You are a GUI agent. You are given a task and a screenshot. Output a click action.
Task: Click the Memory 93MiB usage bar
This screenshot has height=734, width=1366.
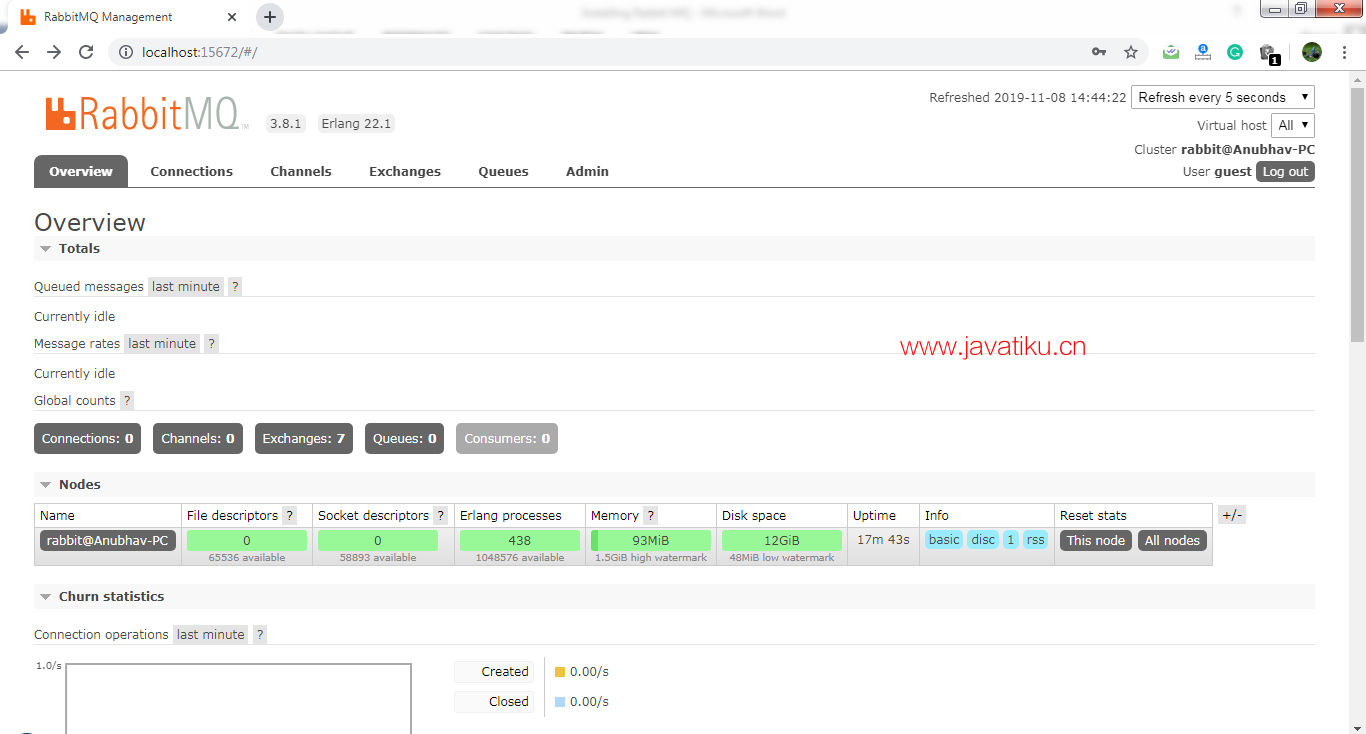click(651, 540)
